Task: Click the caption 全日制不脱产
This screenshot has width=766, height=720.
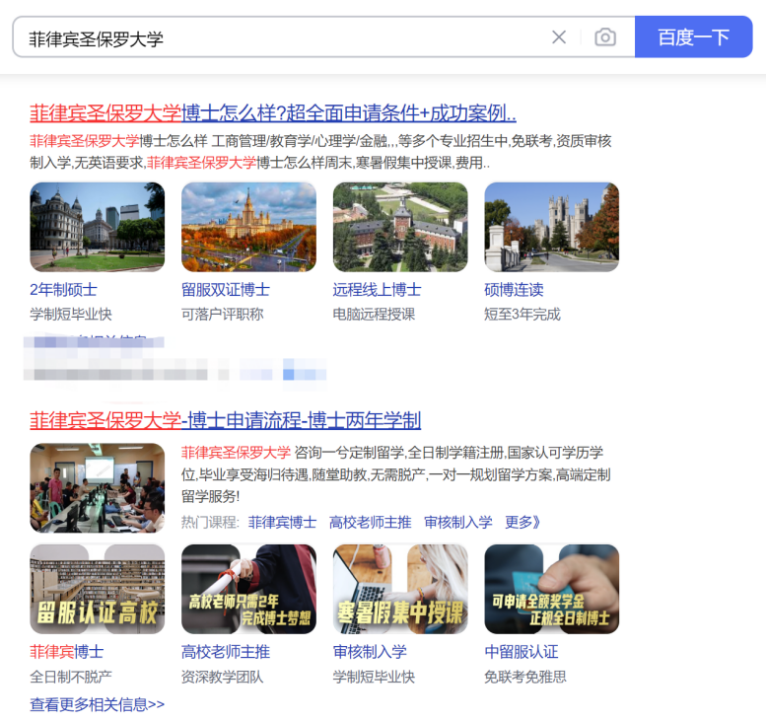Action: 71,677
